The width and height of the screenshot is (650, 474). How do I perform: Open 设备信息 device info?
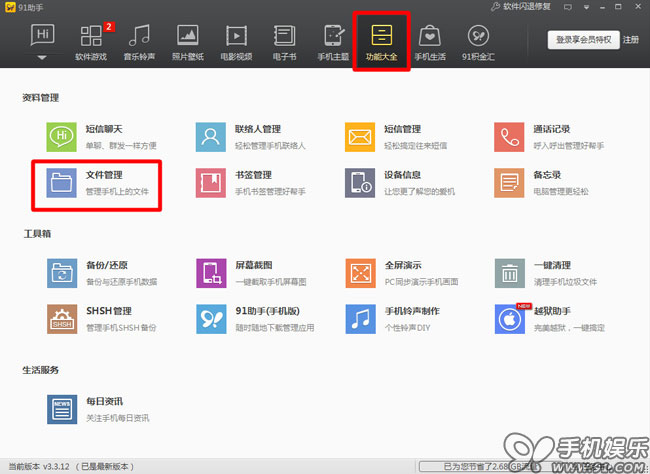[x=361, y=182]
